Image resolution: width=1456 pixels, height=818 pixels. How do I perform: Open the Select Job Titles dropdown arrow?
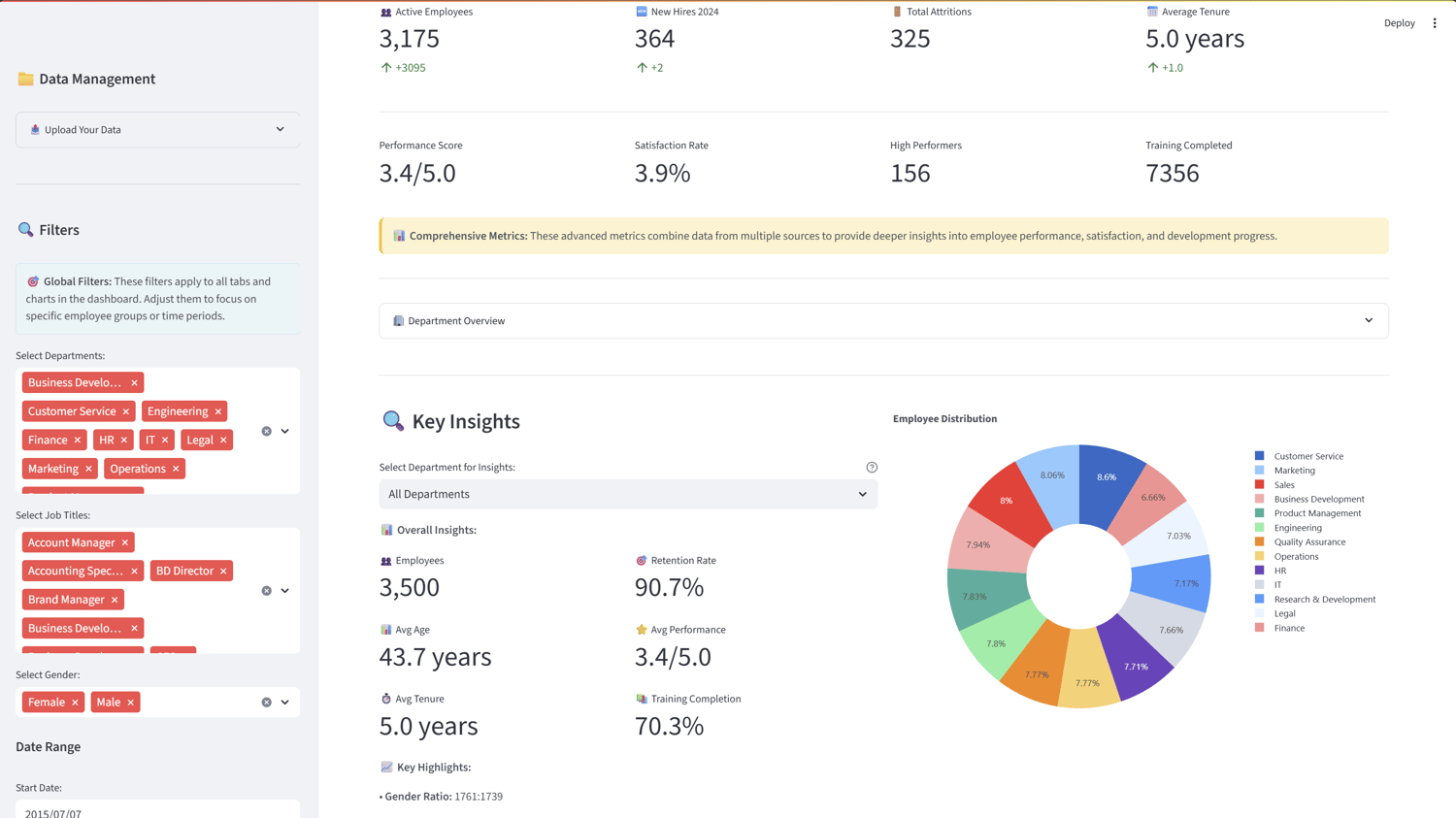click(x=285, y=591)
